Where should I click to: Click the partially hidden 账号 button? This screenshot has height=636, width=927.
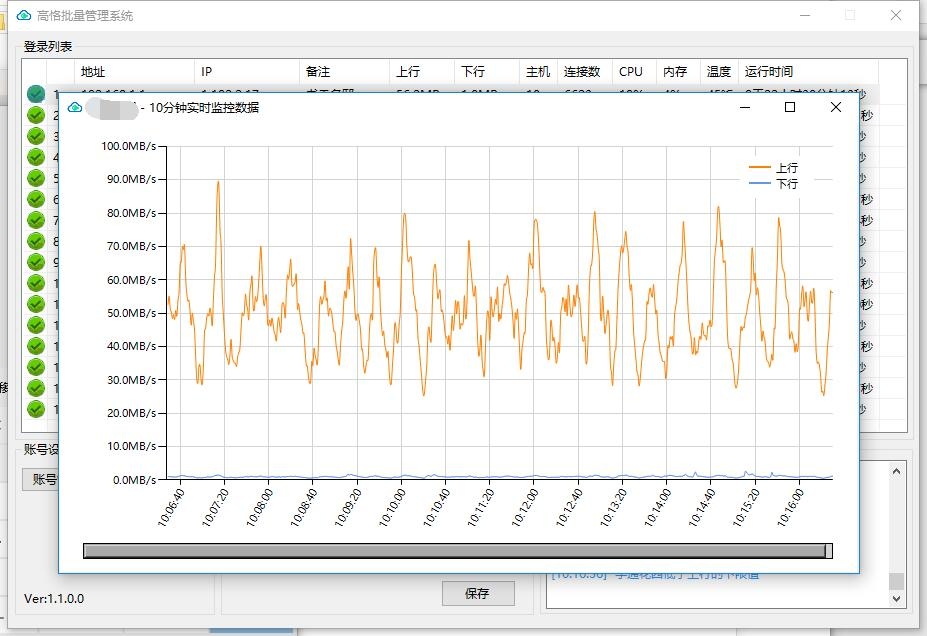[x=40, y=480]
